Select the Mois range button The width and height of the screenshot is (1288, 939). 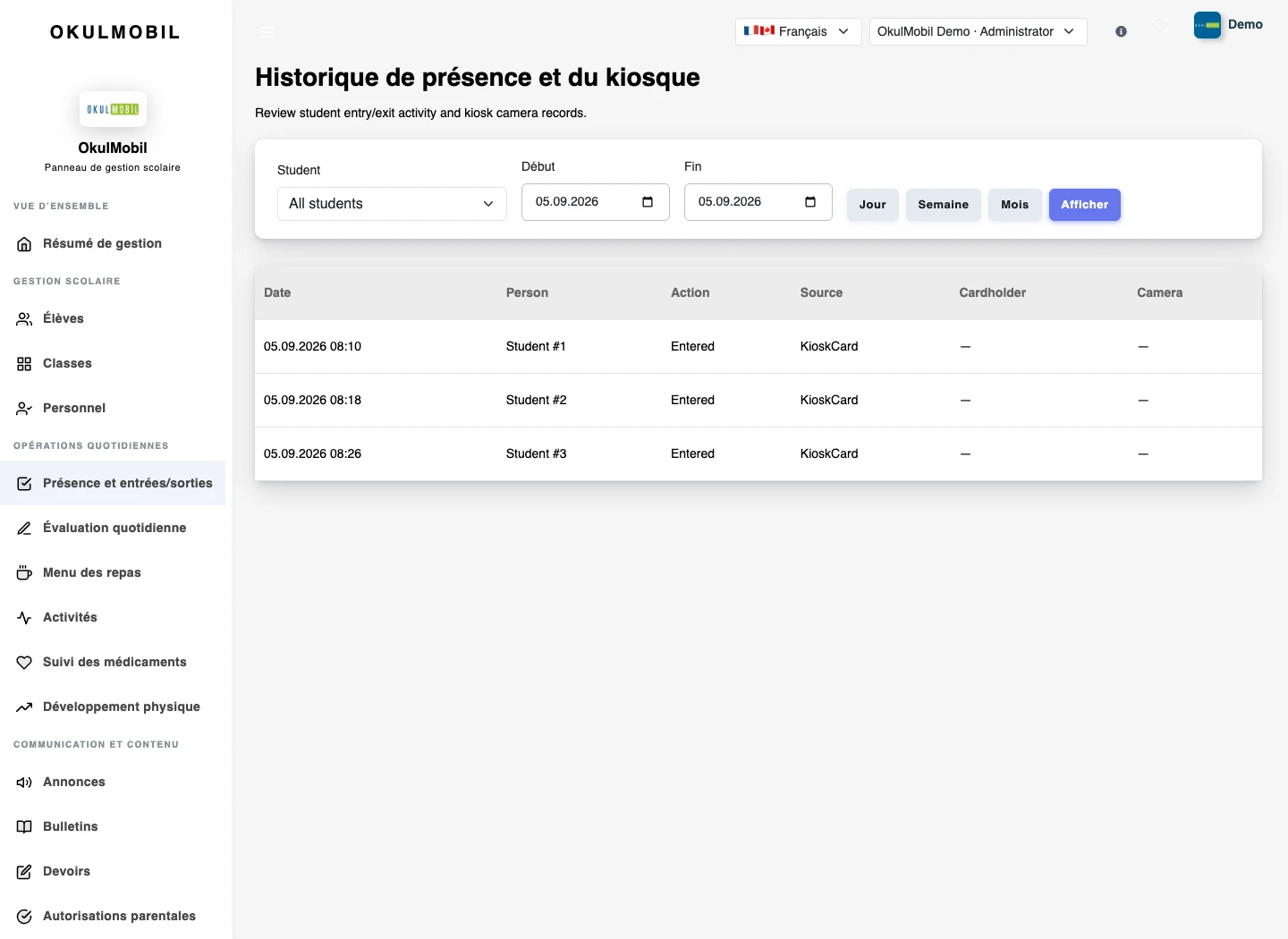1015,205
